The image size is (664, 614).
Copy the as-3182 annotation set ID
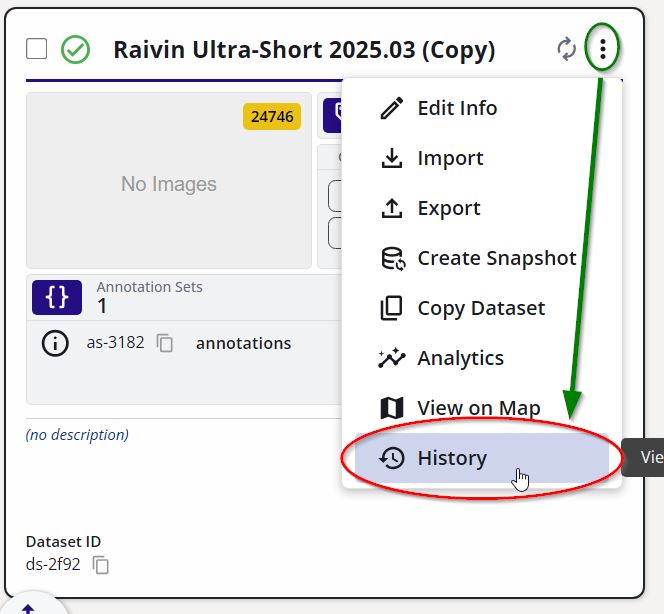click(x=165, y=343)
